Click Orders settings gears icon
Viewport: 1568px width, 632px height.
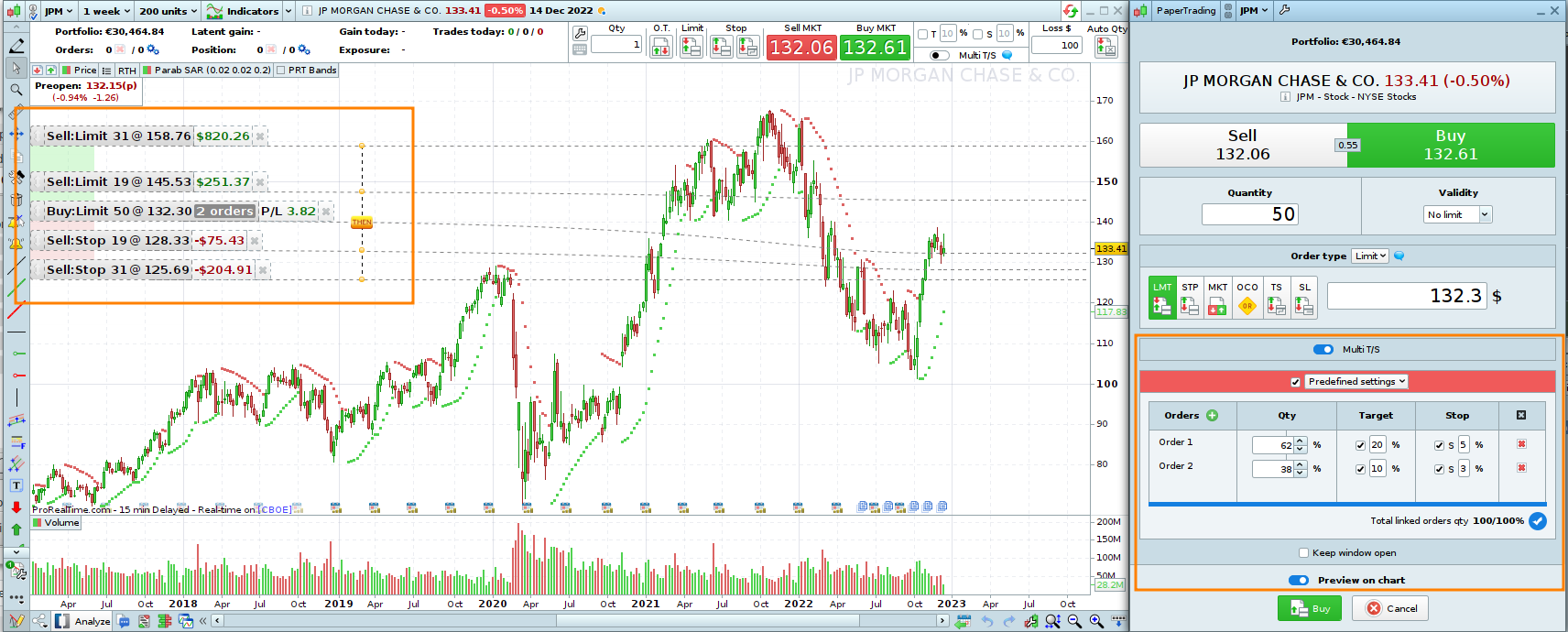click(x=153, y=49)
